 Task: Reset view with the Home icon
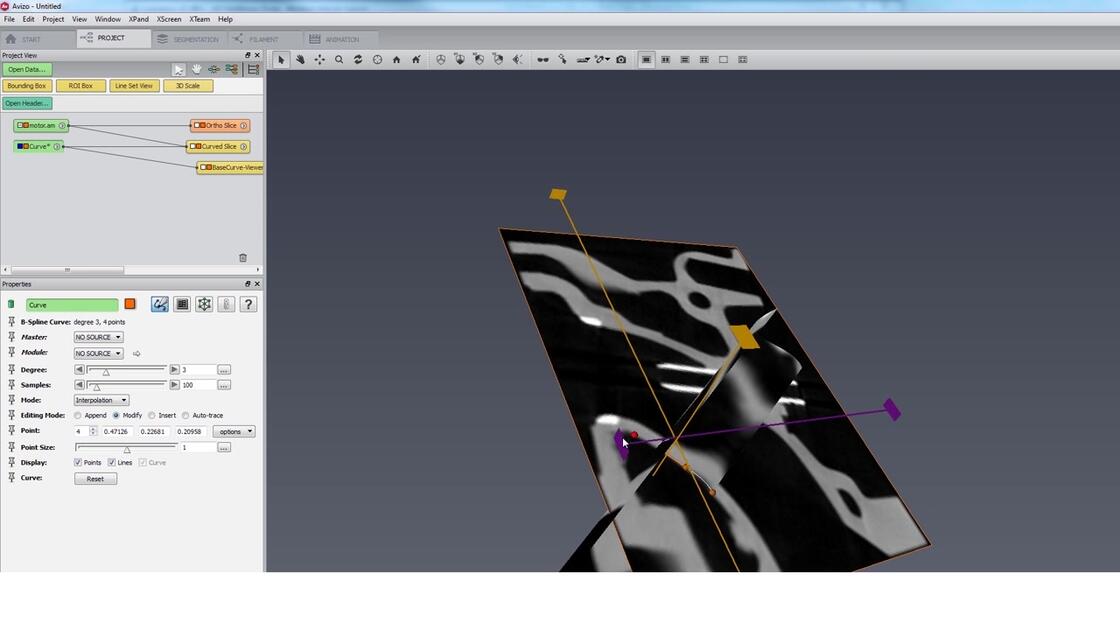(x=396, y=60)
